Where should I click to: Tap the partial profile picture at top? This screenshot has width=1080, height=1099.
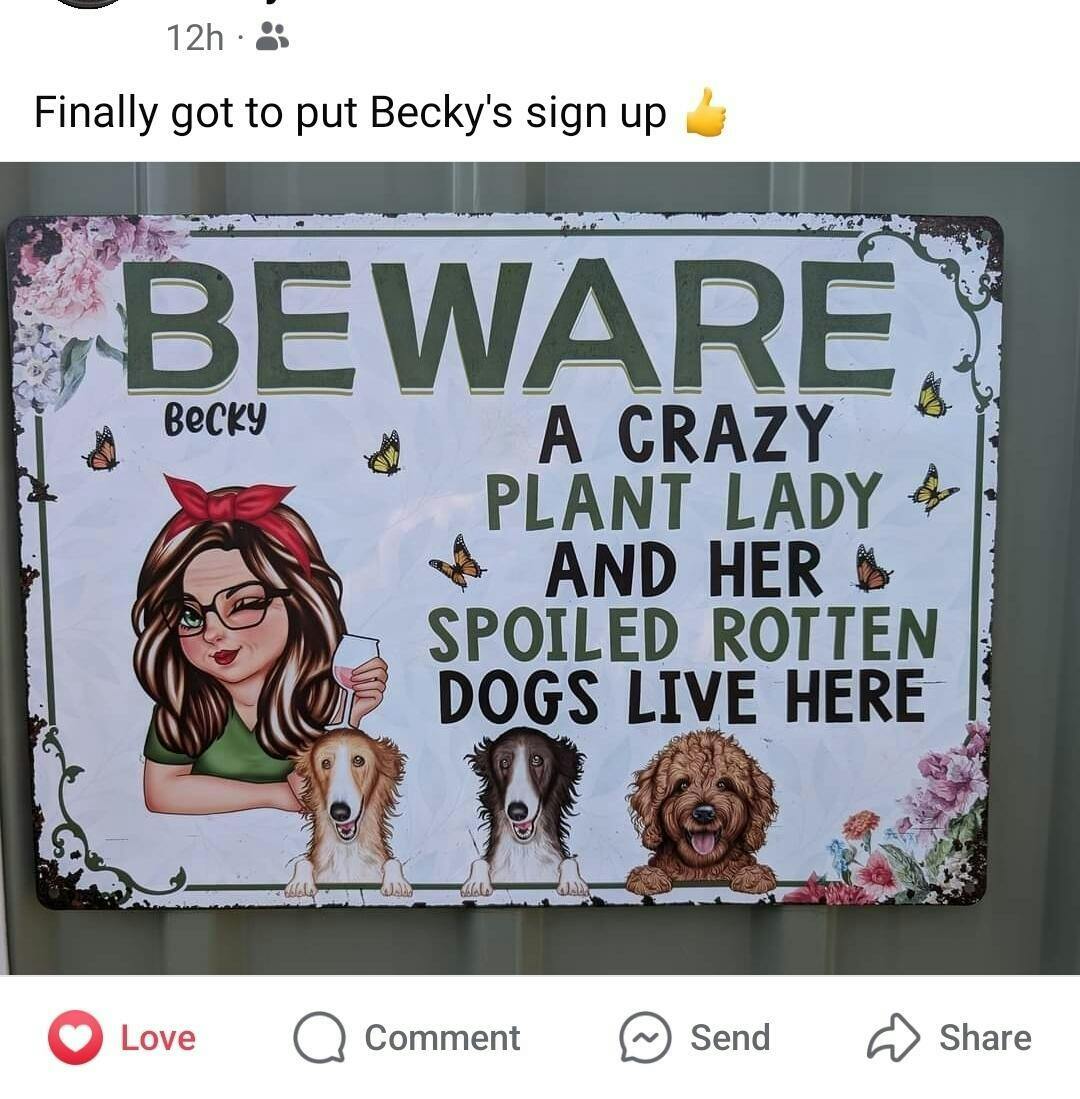coord(88,4)
